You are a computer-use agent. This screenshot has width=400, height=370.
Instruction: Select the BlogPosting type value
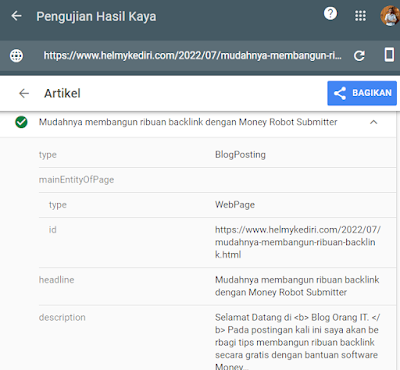[240, 155]
